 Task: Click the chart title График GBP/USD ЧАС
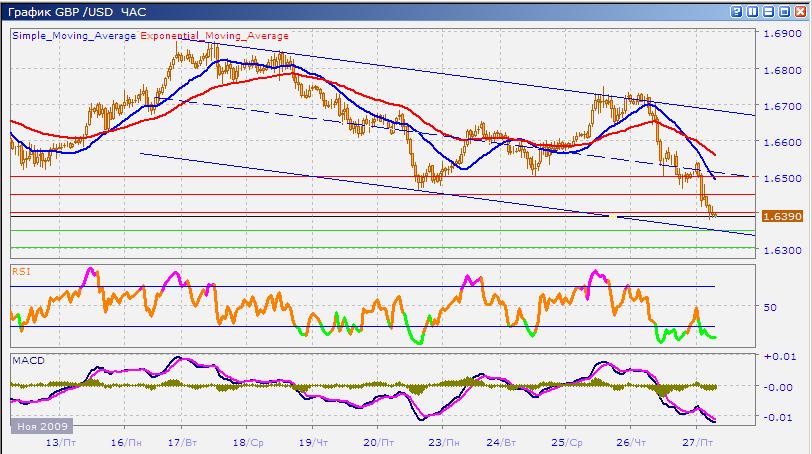[x=76, y=11]
